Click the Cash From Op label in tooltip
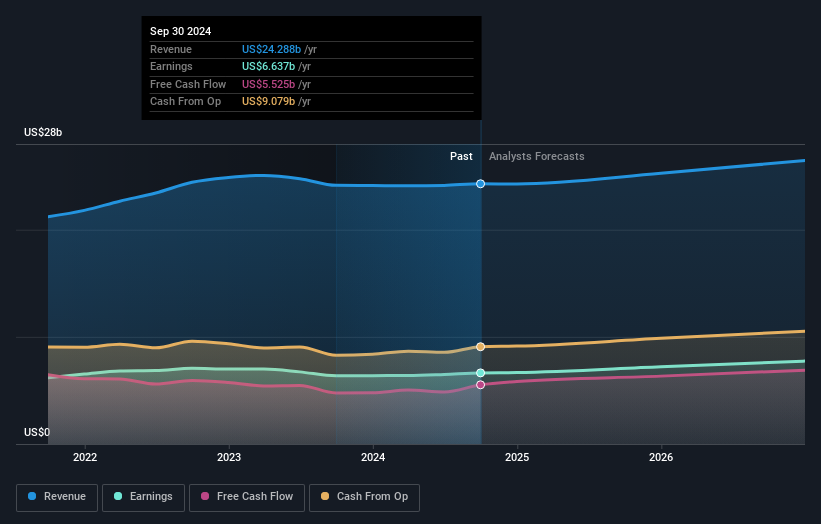This screenshot has width=821, height=524. [185, 102]
